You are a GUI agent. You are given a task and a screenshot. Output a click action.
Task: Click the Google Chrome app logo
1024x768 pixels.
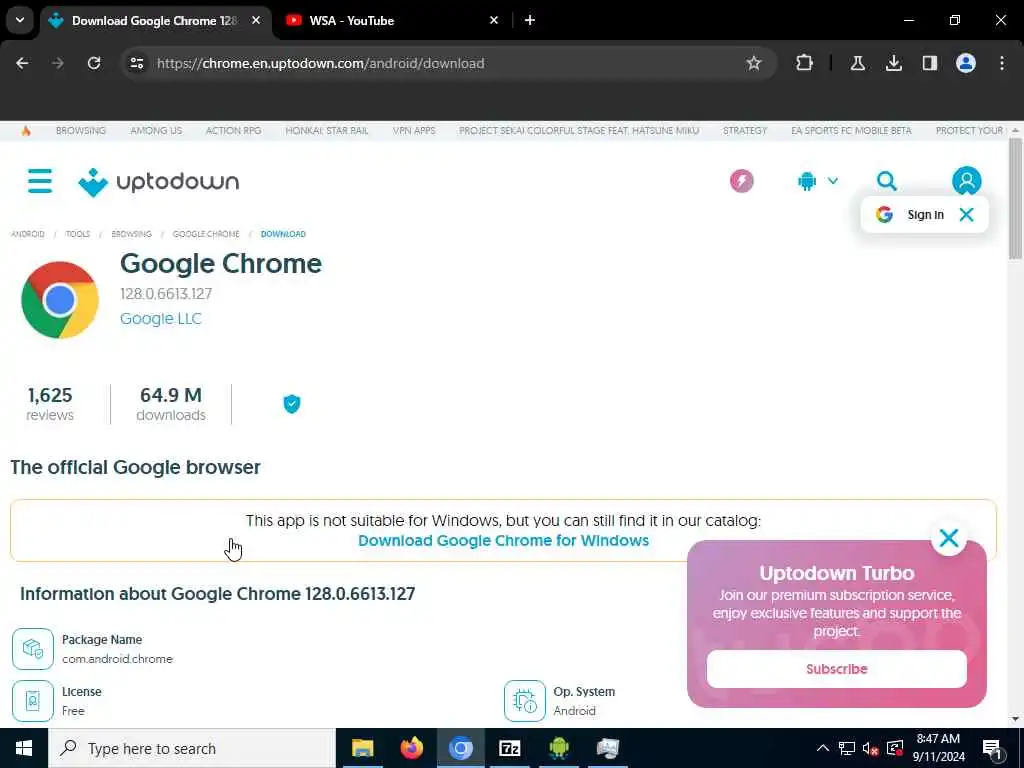[60, 300]
